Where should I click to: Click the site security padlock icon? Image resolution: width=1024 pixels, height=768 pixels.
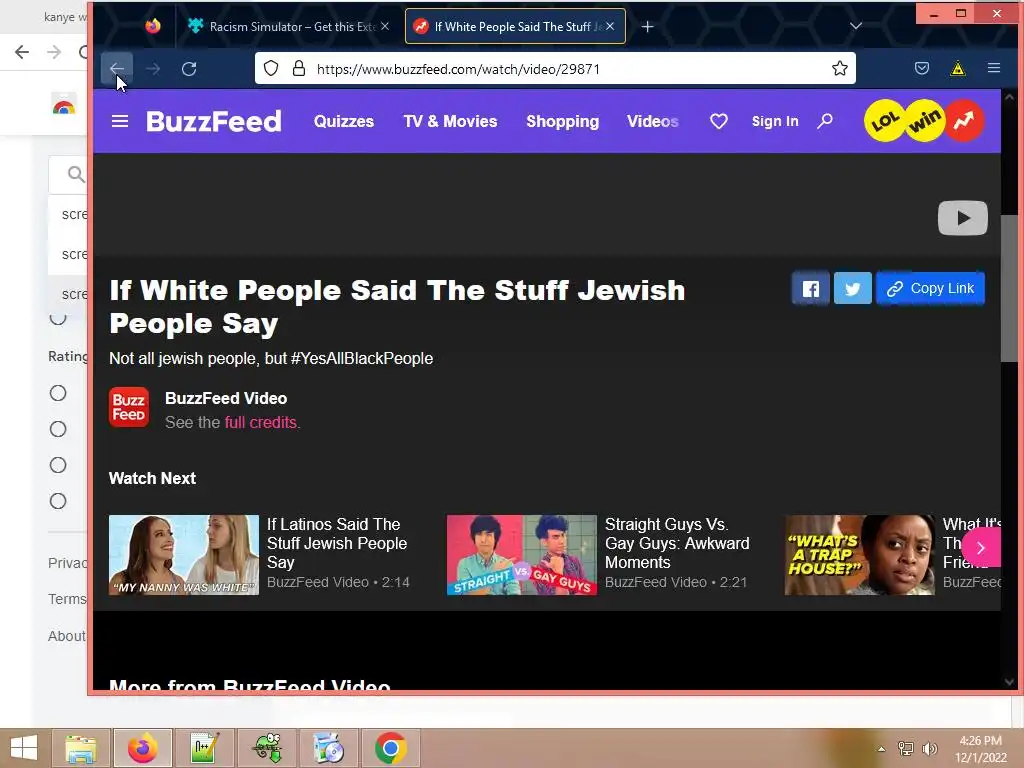click(298, 69)
